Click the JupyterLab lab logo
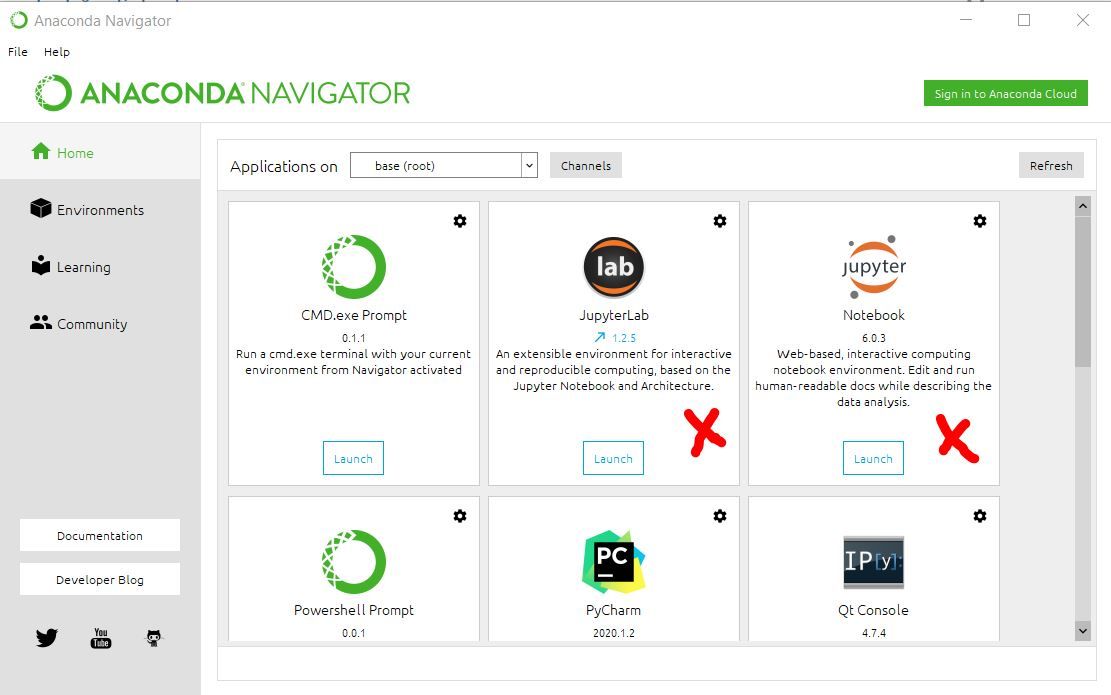The height and width of the screenshot is (695, 1111). (x=614, y=267)
